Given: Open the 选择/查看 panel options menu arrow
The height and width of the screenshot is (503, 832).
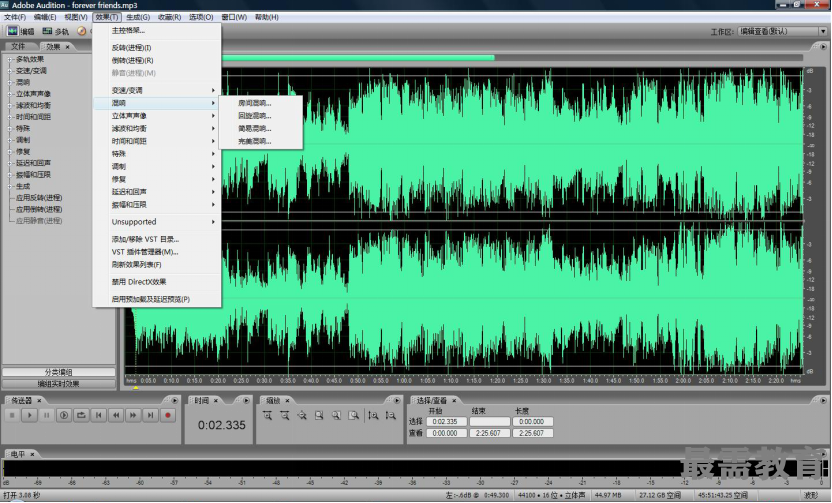Looking at the screenshot, I should coord(823,401).
